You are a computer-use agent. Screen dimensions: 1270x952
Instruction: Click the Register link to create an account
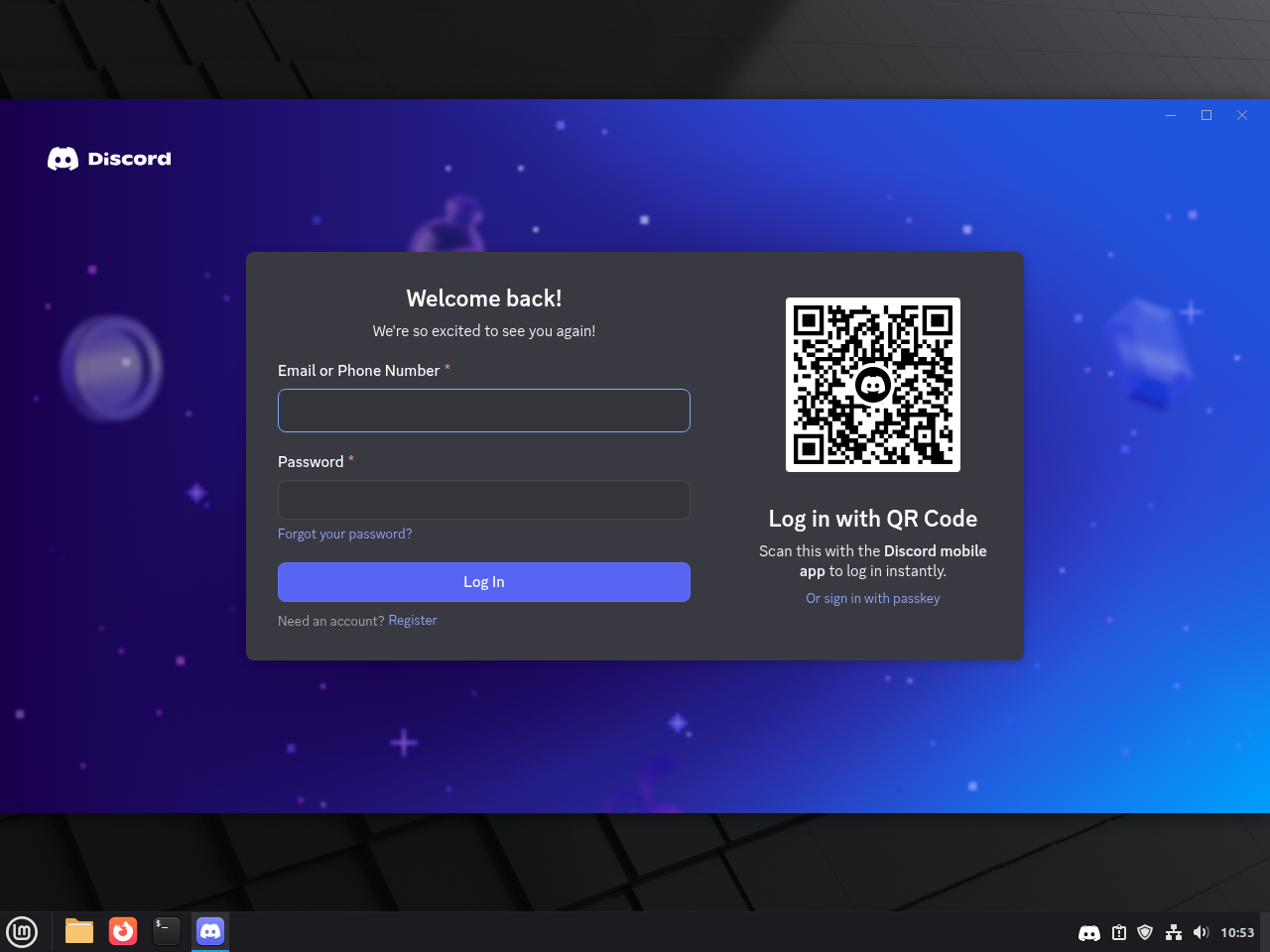coord(412,620)
